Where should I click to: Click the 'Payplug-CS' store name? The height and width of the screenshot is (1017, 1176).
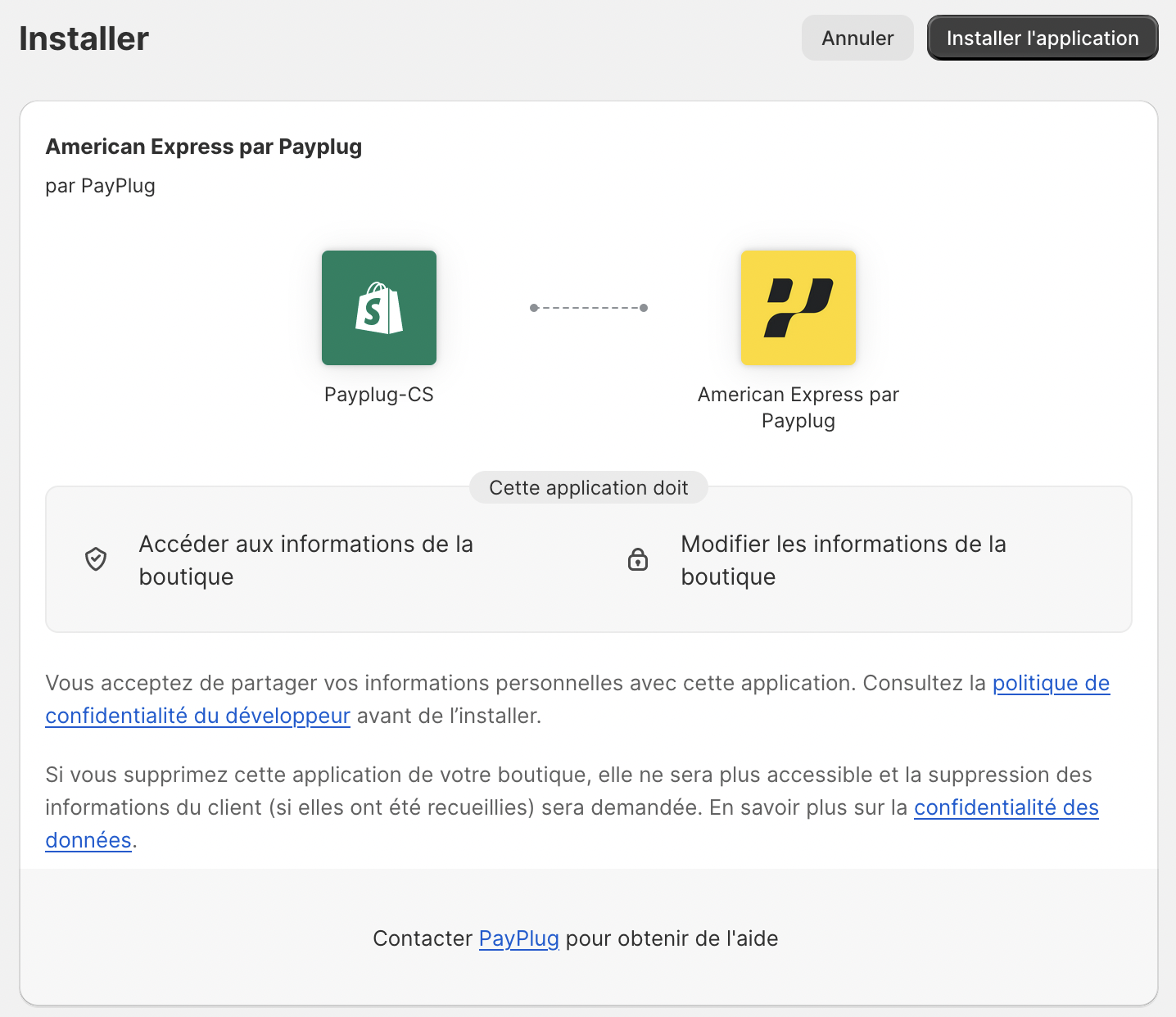379,395
